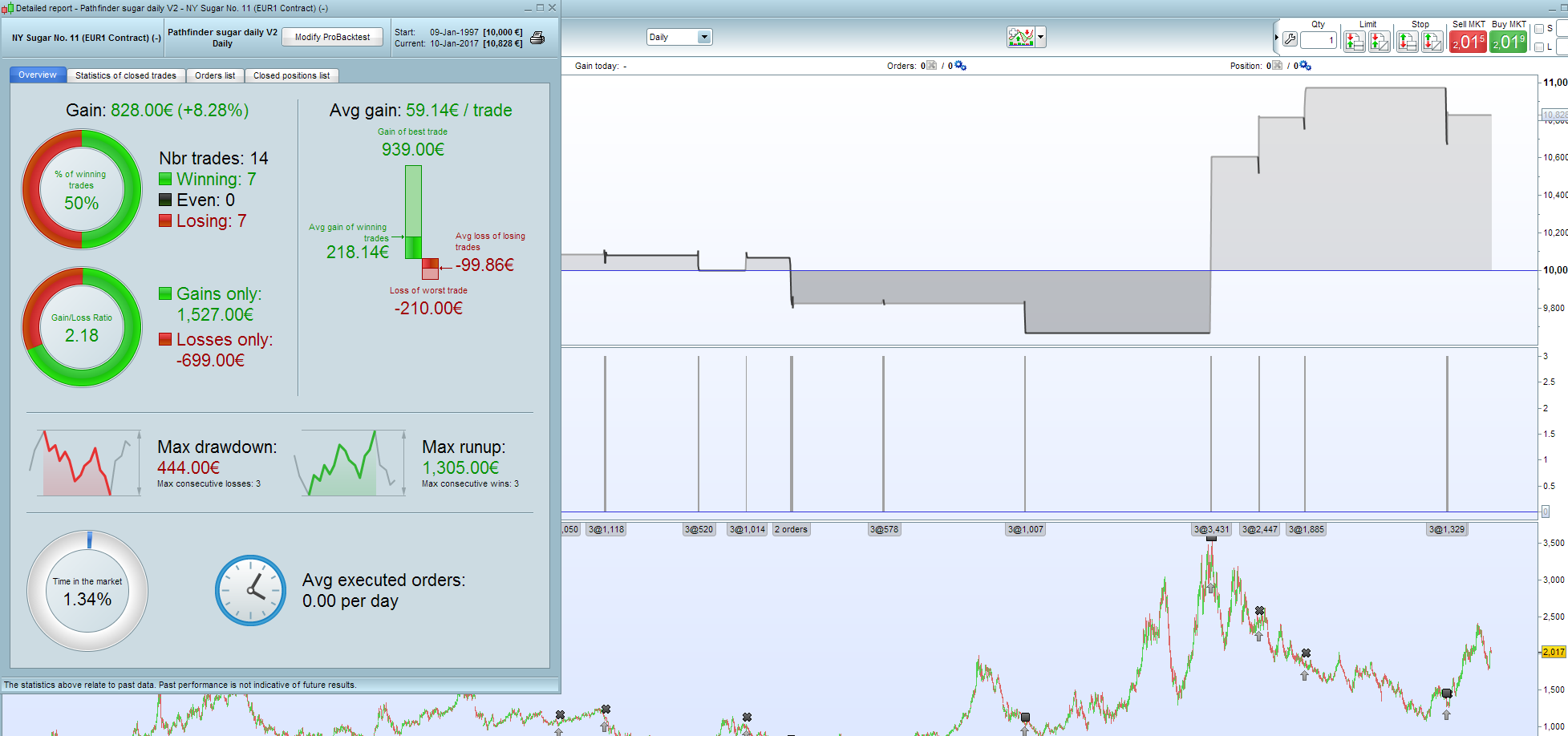
Task: Click the Max drawdown 444.00€ value
Action: pos(188,467)
